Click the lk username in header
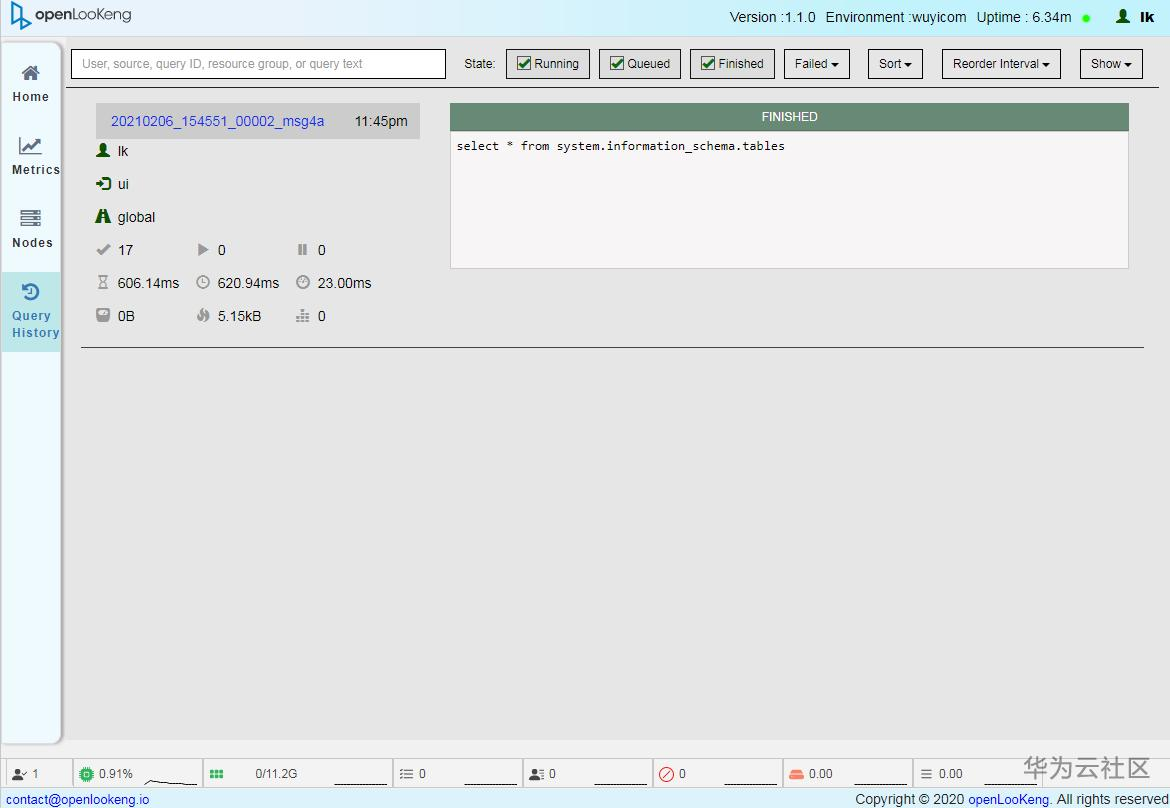Image resolution: width=1170 pixels, height=808 pixels. tap(1147, 16)
